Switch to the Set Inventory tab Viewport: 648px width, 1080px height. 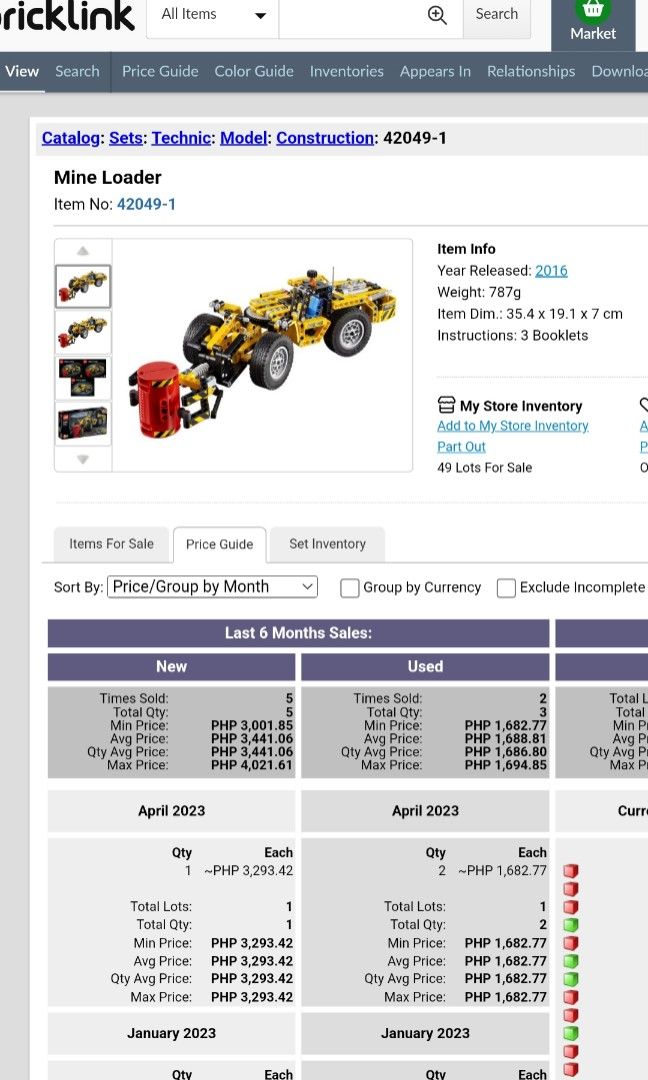point(327,544)
